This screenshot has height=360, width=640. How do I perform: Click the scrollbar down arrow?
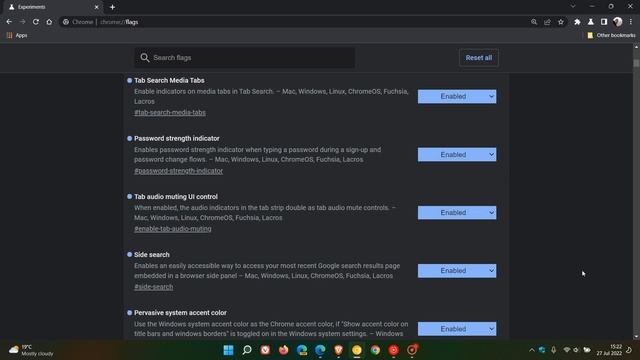pyautogui.click(x=636, y=336)
